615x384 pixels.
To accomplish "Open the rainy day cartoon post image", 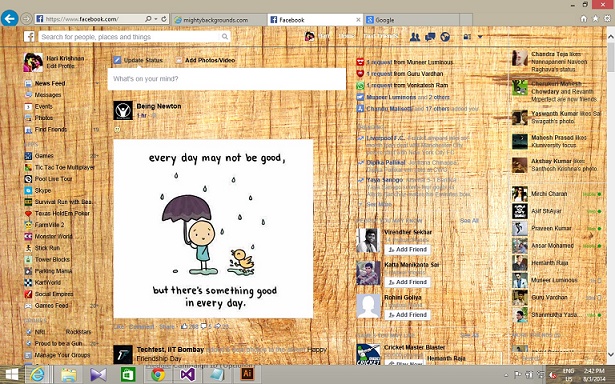I will pyautogui.click(x=213, y=229).
